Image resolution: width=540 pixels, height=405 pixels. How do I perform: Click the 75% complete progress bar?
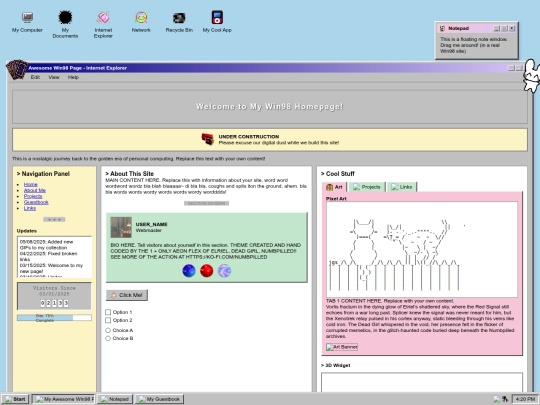tap(54, 318)
